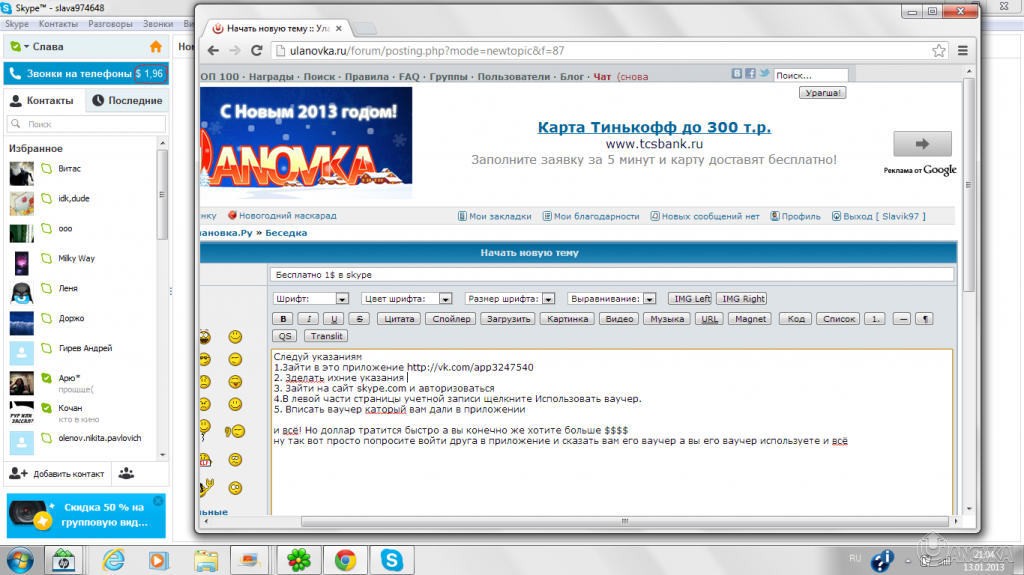
Task: Close the Chrome tab 'Начать новую тему'
Action: tap(338, 29)
